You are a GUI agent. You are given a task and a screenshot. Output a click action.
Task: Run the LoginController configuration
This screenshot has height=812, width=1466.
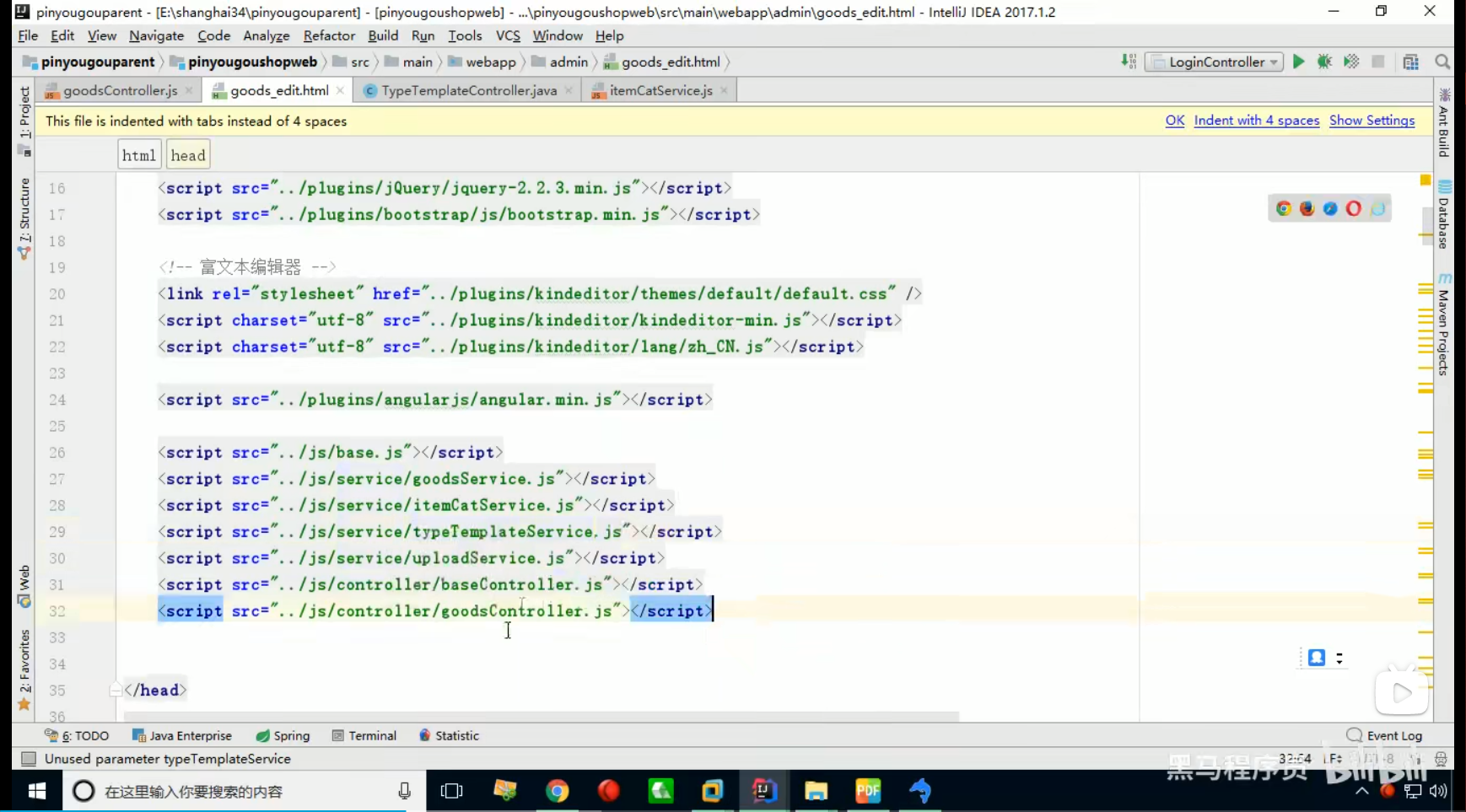(x=1298, y=62)
